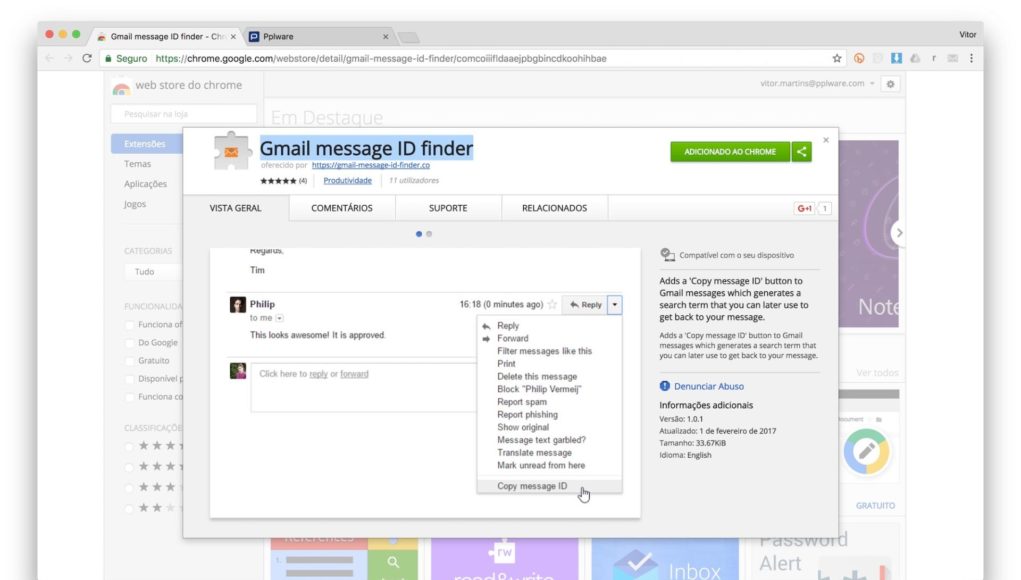
Task: Select Extensões in the sidebar
Action: click(x=147, y=144)
